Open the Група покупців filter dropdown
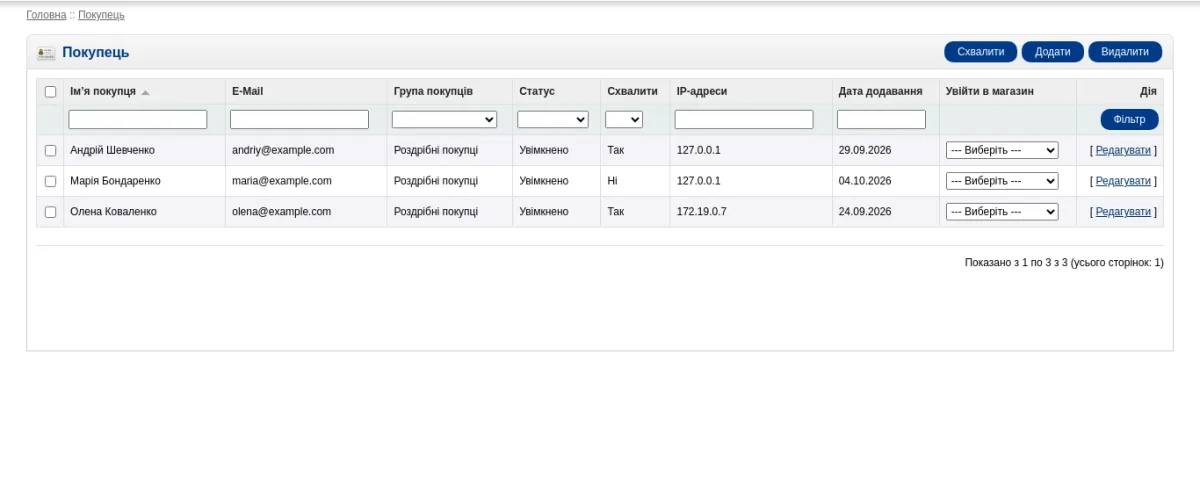The height and width of the screenshot is (477, 1200). pos(444,119)
